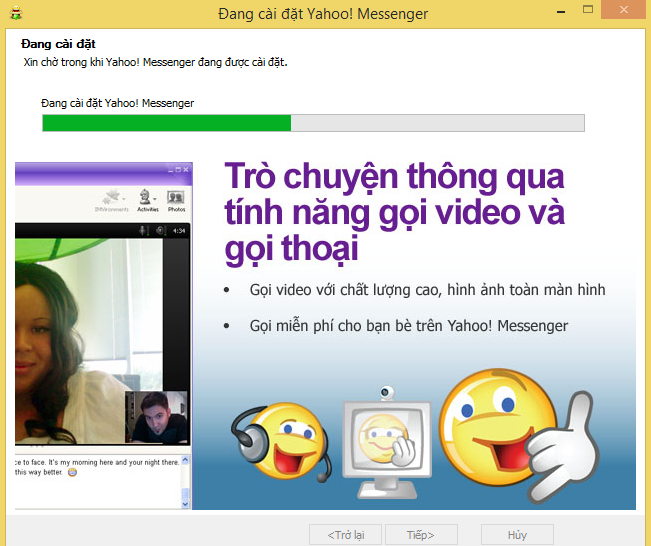Click the thumbs-up smiley emoticon
Image resolution: width=651 pixels, height=546 pixels.
pyautogui.click(x=517, y=434)
